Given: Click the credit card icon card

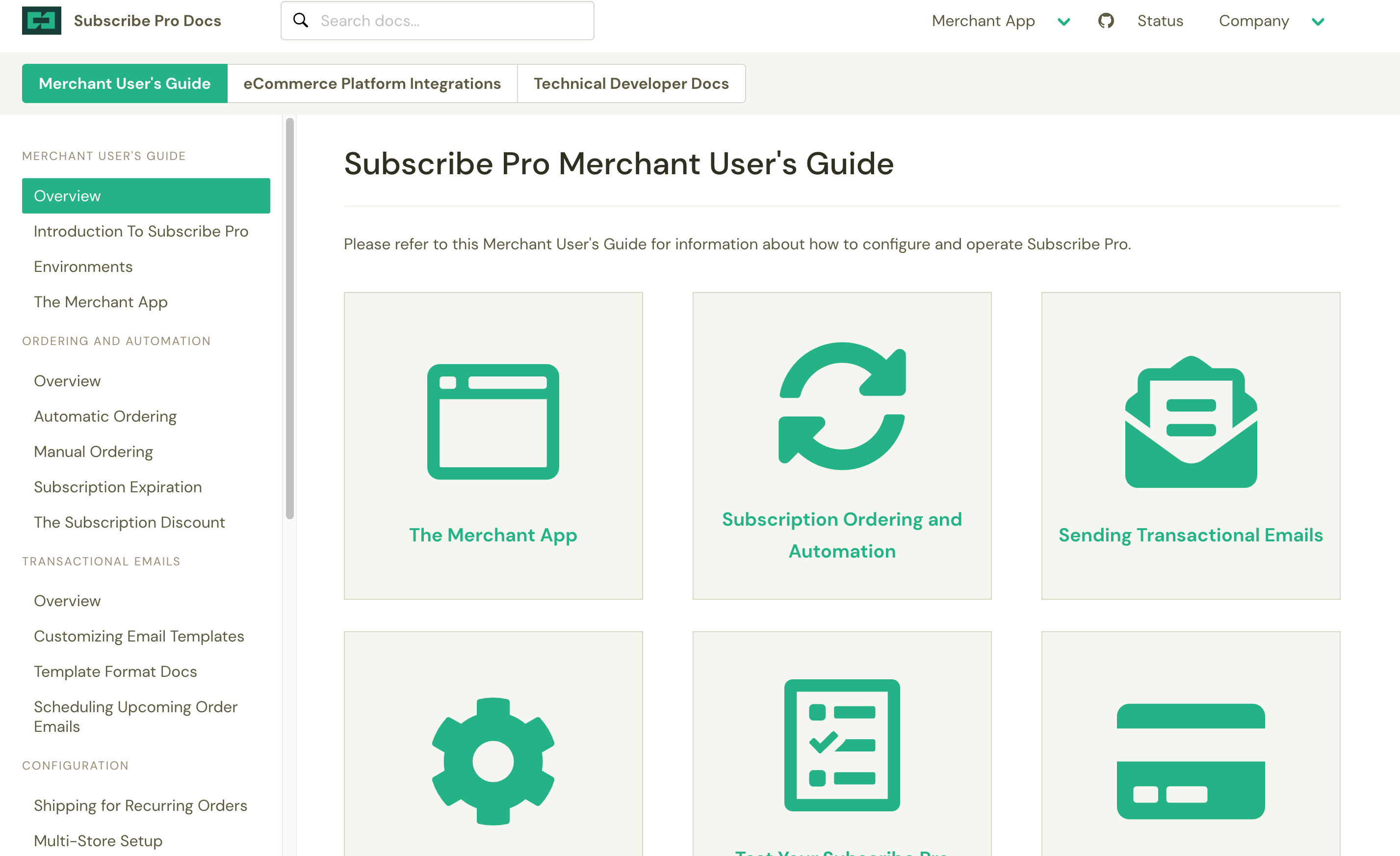Looking at the screenshot, I should pos(1191,761).
